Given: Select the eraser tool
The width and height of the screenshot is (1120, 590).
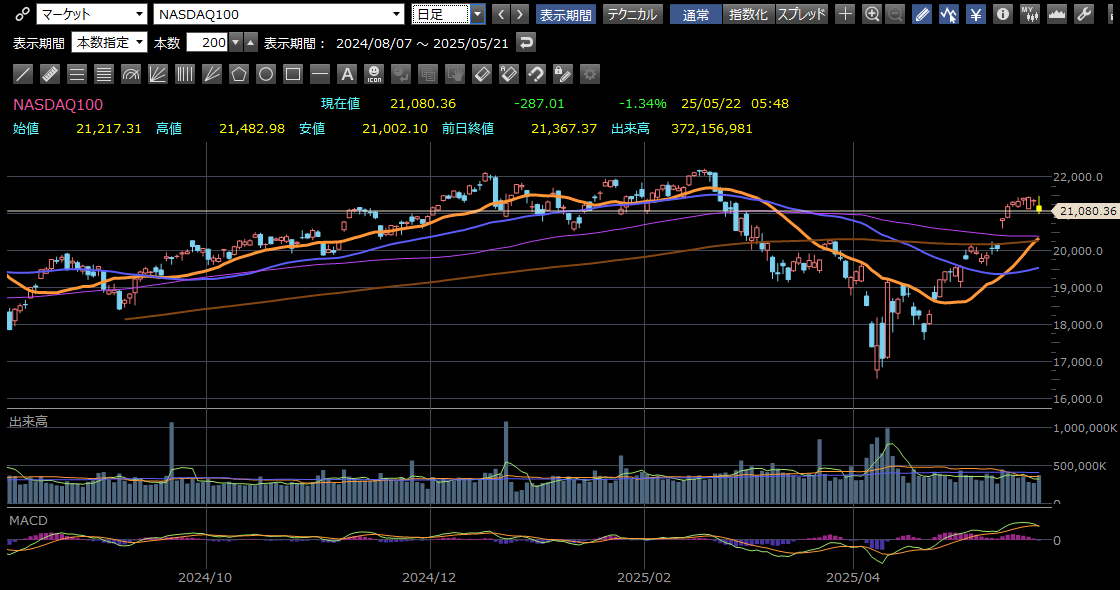Looking at the screenshot, I should coord(482,74).
